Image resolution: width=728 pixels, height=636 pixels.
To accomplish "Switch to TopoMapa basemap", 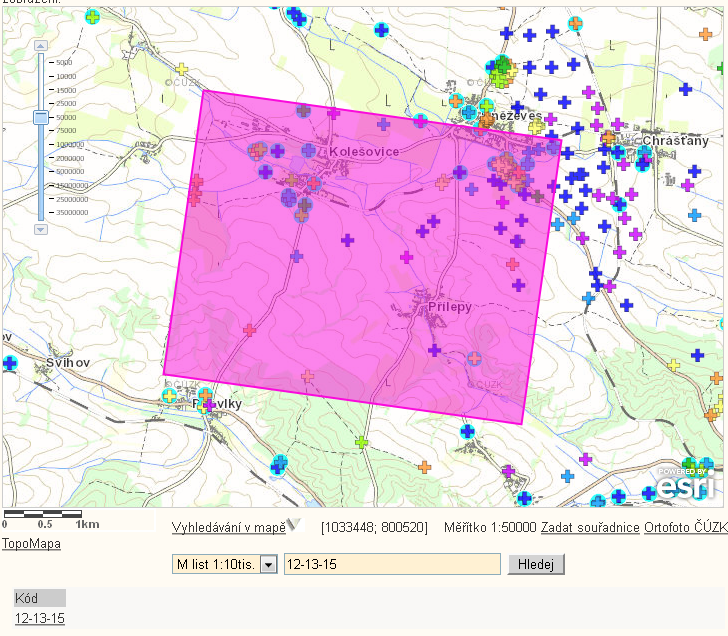I will pyautogui.click(x=31, y=544).
